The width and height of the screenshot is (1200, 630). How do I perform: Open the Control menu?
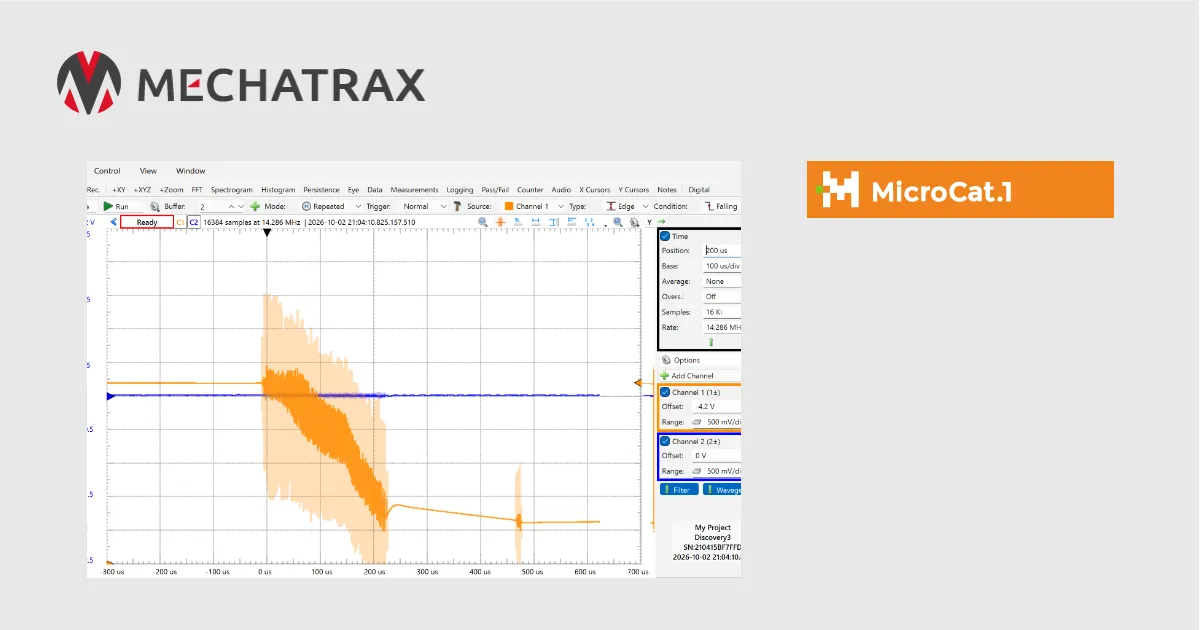(x=107, y=171)
